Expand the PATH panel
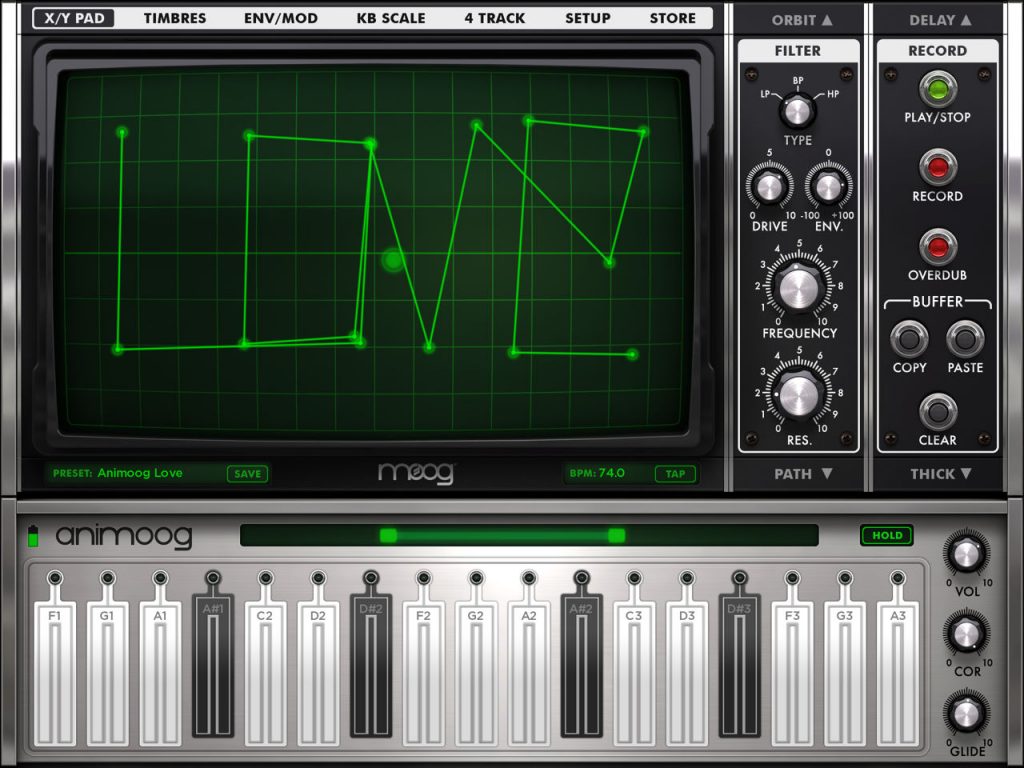This screenshot has width=1024, height=768. [803, 473]
